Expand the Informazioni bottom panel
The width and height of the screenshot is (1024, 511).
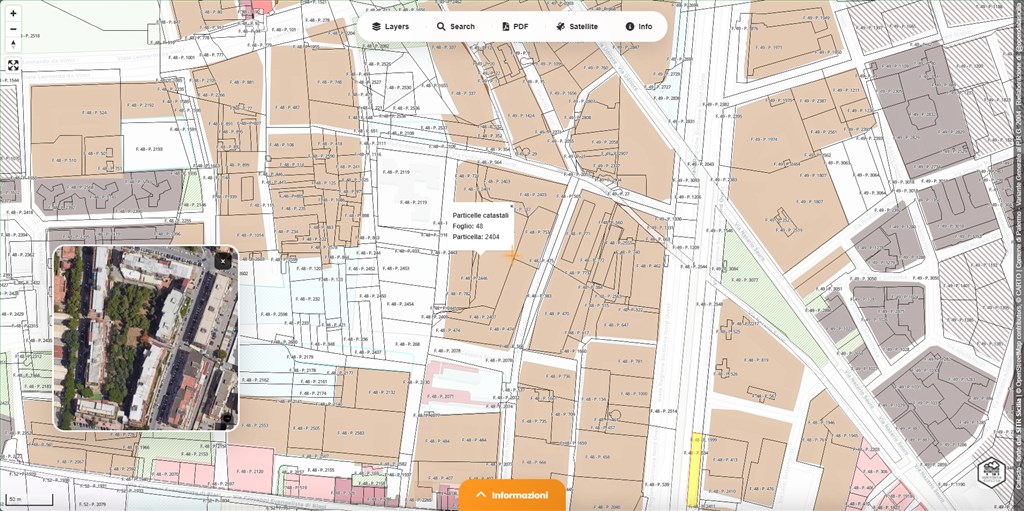[x=512, y=495]
